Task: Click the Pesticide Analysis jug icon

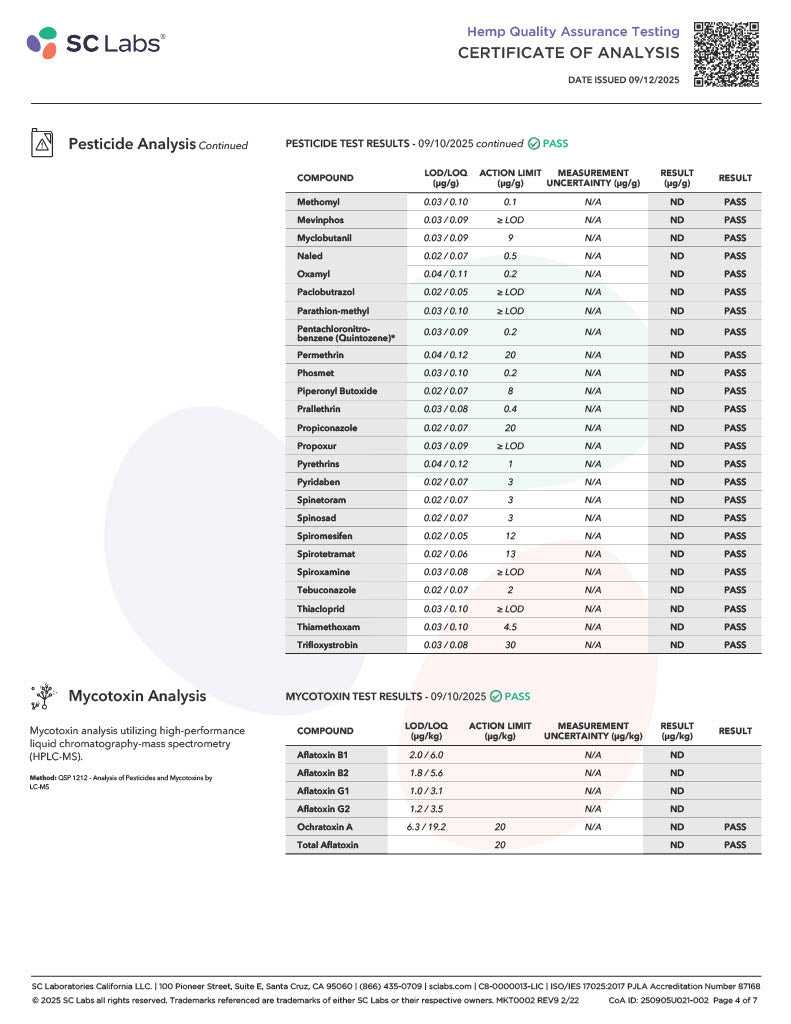Action: (x=43, y=143)
